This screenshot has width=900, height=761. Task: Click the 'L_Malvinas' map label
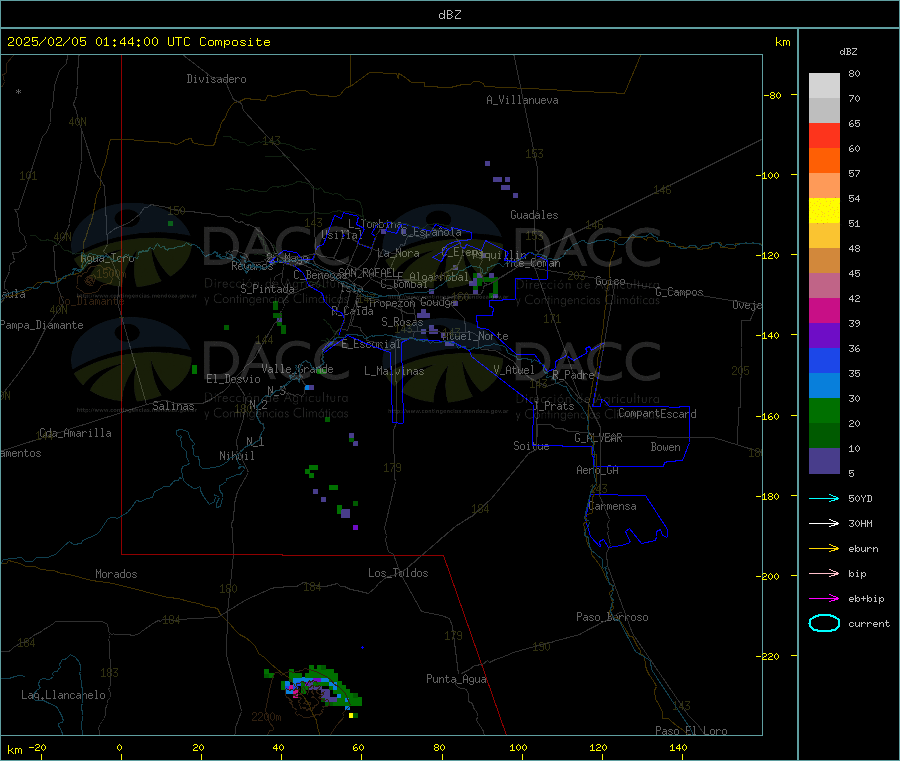(x=394, y=371)
